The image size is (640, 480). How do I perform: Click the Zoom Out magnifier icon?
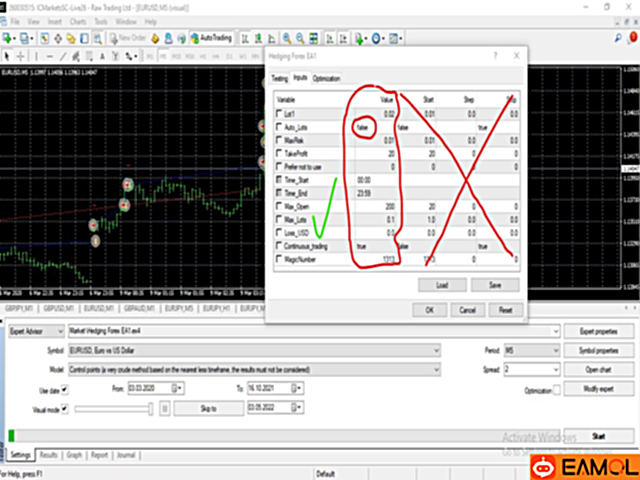click(300, 38)
